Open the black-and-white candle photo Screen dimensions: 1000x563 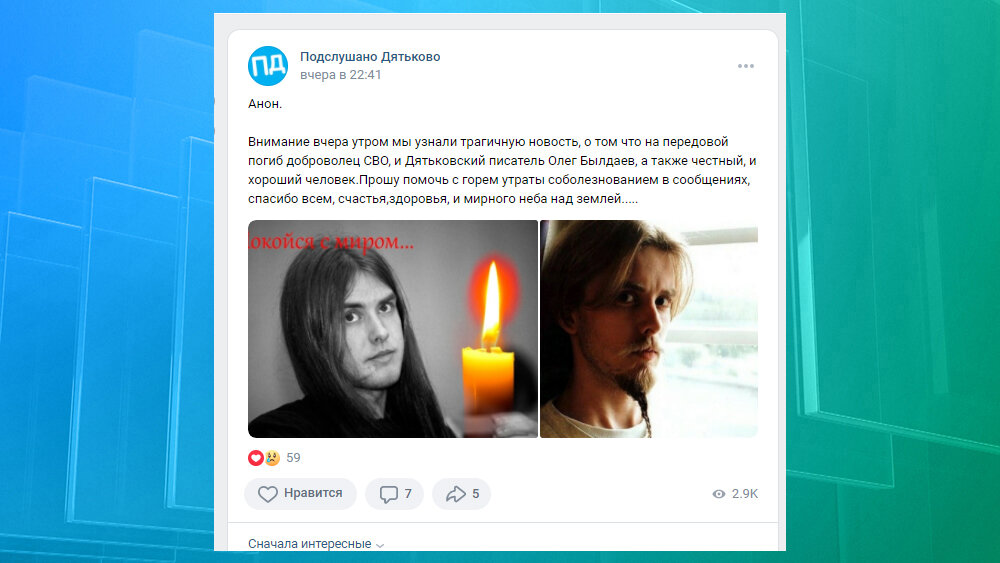[x=393, y=329]
